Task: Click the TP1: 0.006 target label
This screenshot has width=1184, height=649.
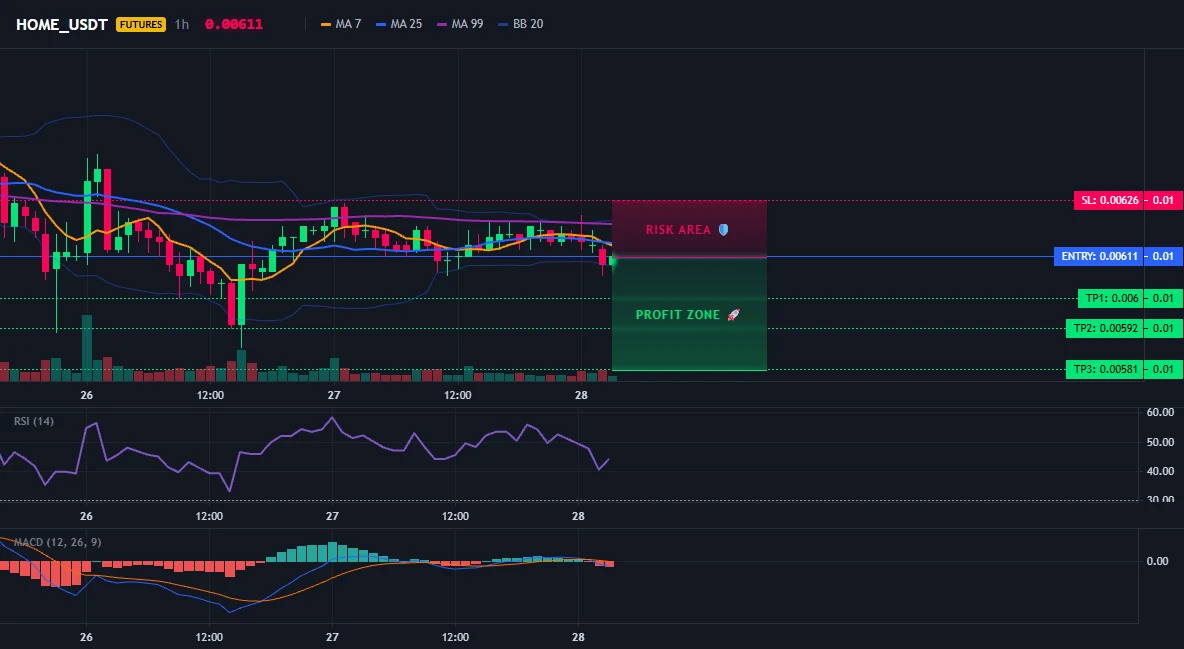Action: [x=1111, y=298]
